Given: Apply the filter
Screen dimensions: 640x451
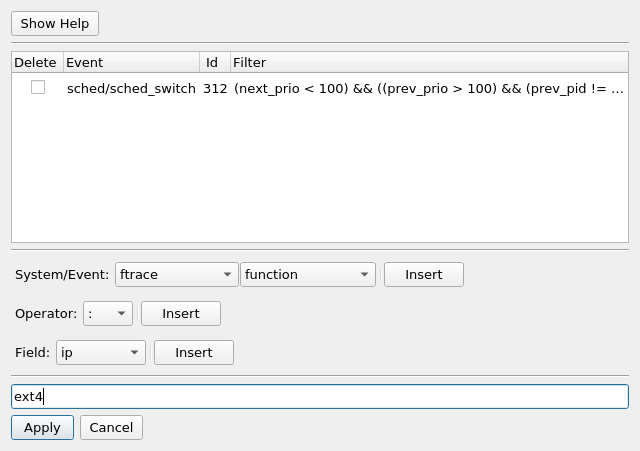Looking at the screenshot, I should click(42, 427).
